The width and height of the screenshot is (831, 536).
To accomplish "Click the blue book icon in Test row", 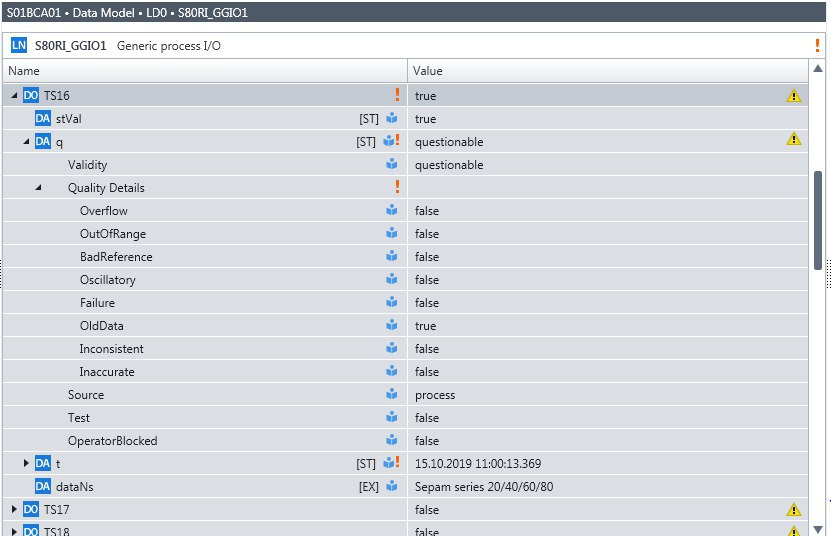I will [392, 417].
